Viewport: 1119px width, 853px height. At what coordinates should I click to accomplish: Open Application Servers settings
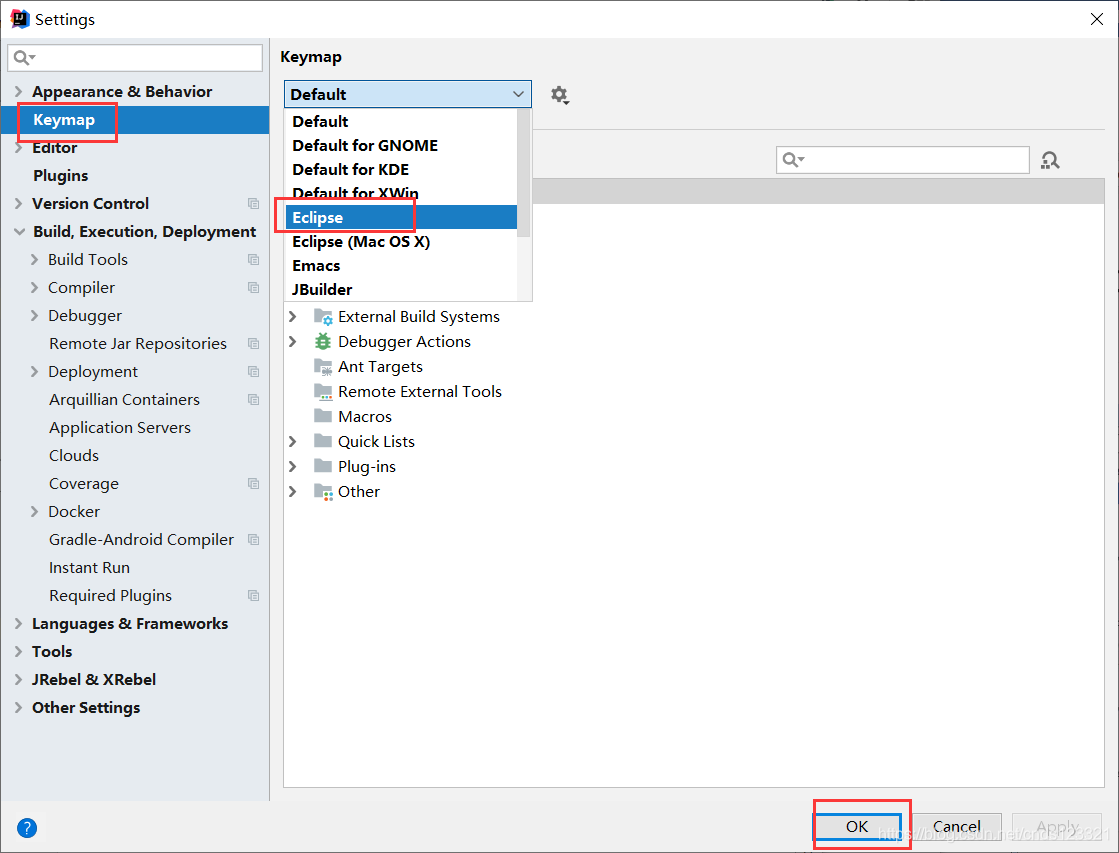120,428
